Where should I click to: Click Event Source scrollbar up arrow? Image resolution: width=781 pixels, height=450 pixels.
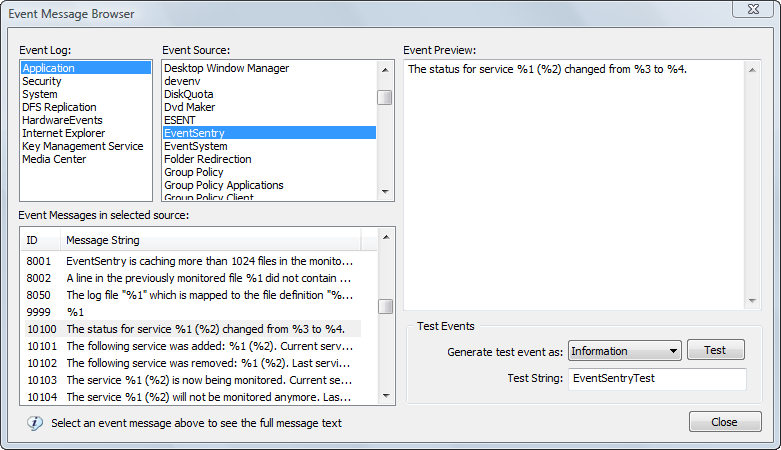tap(385, 70)
